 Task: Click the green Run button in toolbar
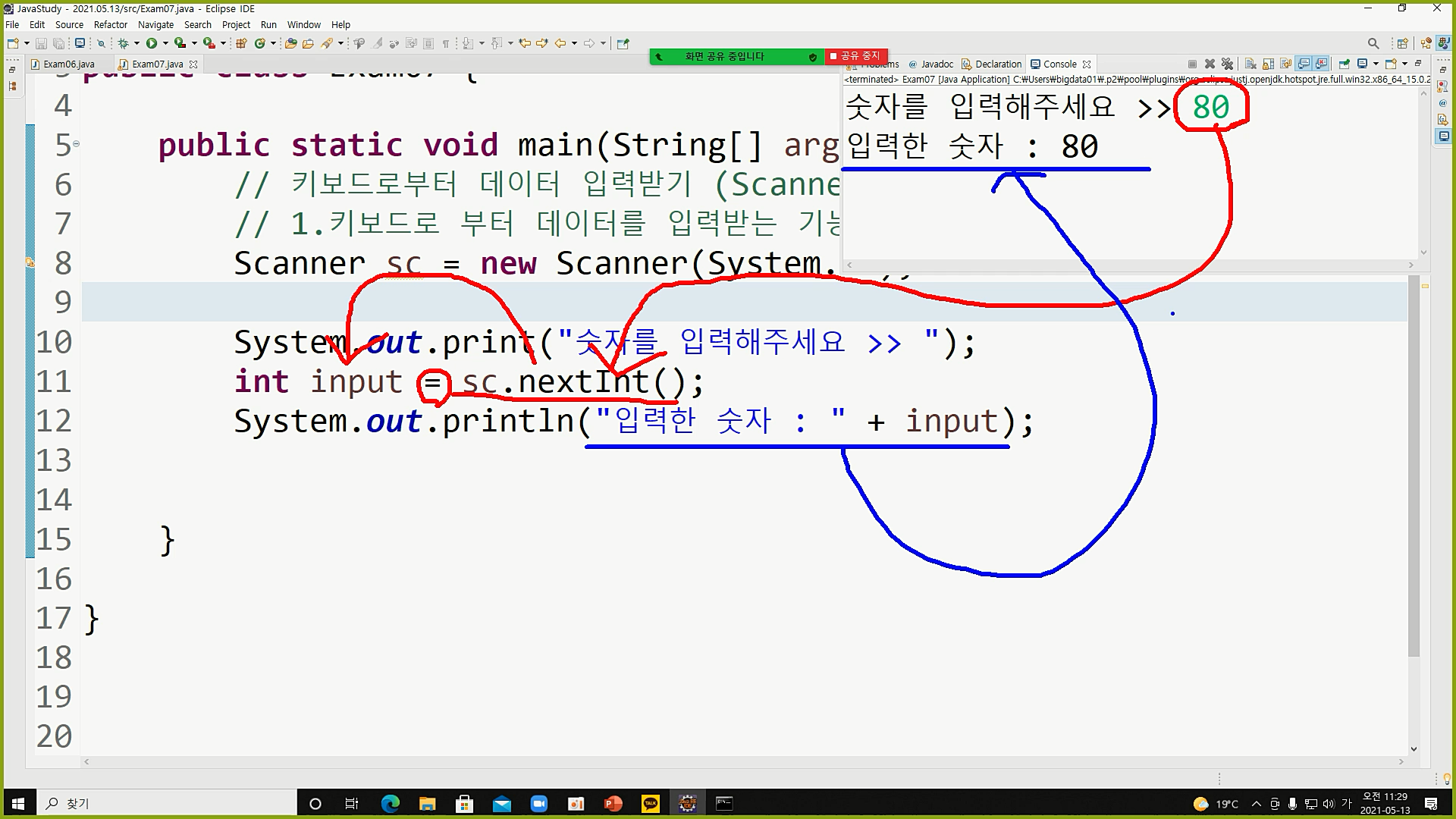tap(152, 43)
